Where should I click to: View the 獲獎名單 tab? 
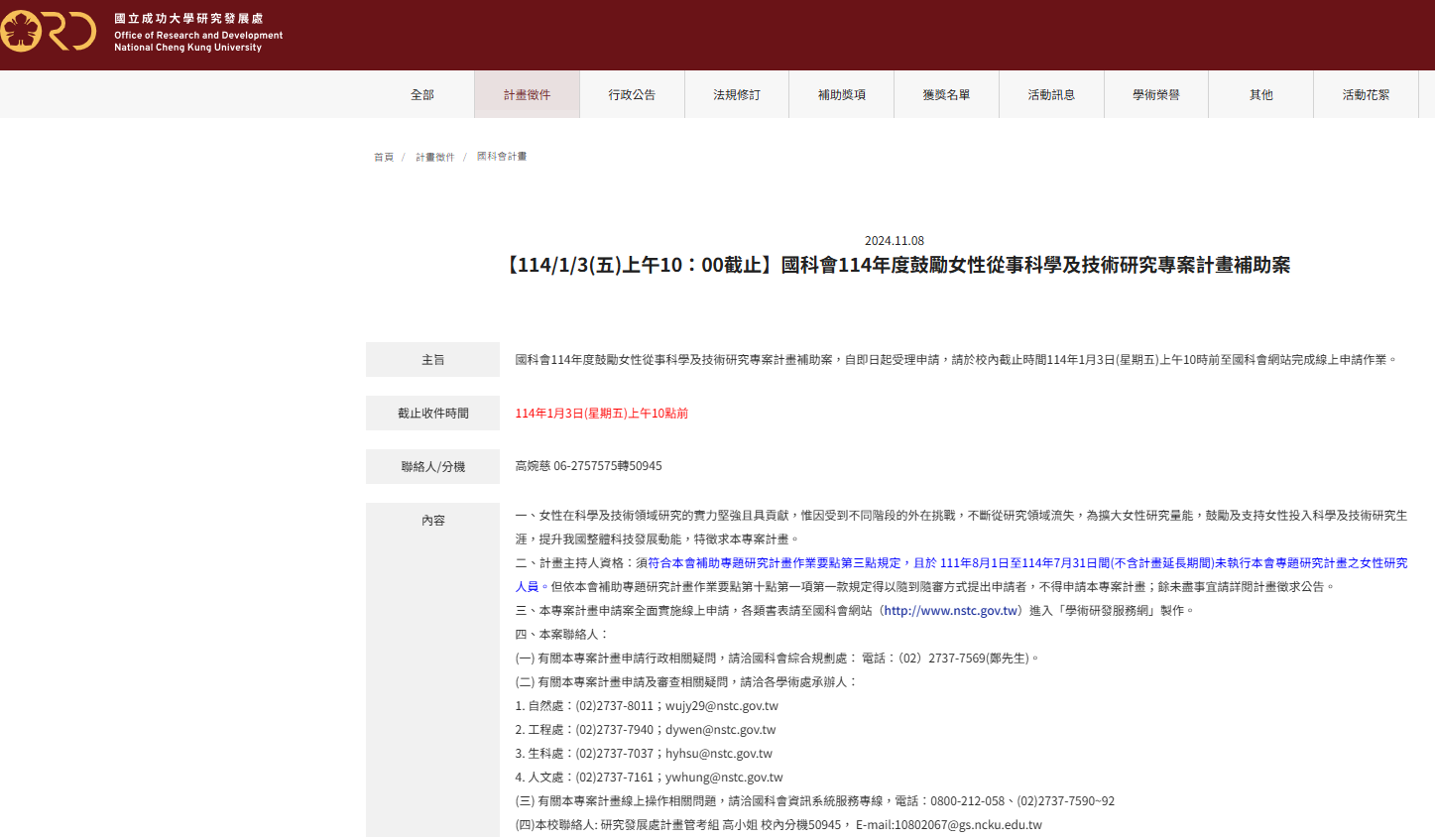tap(946, 95)
